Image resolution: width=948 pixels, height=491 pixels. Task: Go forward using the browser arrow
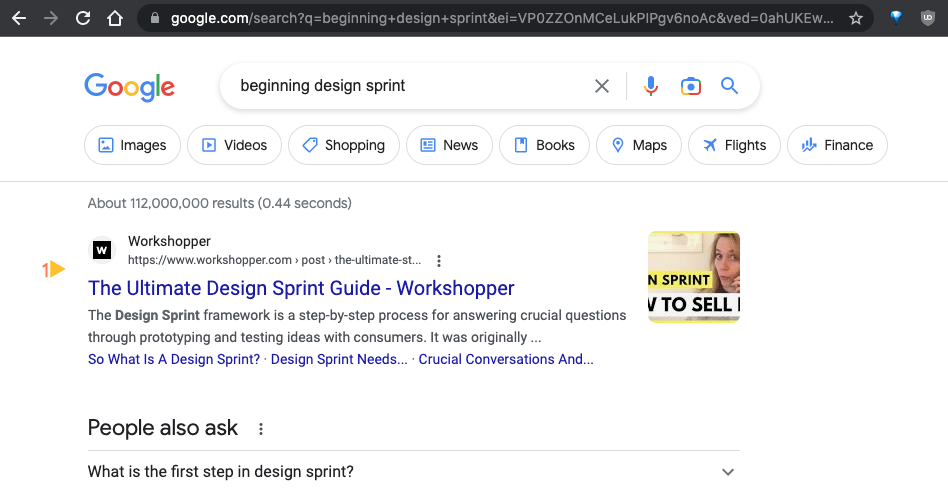tap(51, 18)
